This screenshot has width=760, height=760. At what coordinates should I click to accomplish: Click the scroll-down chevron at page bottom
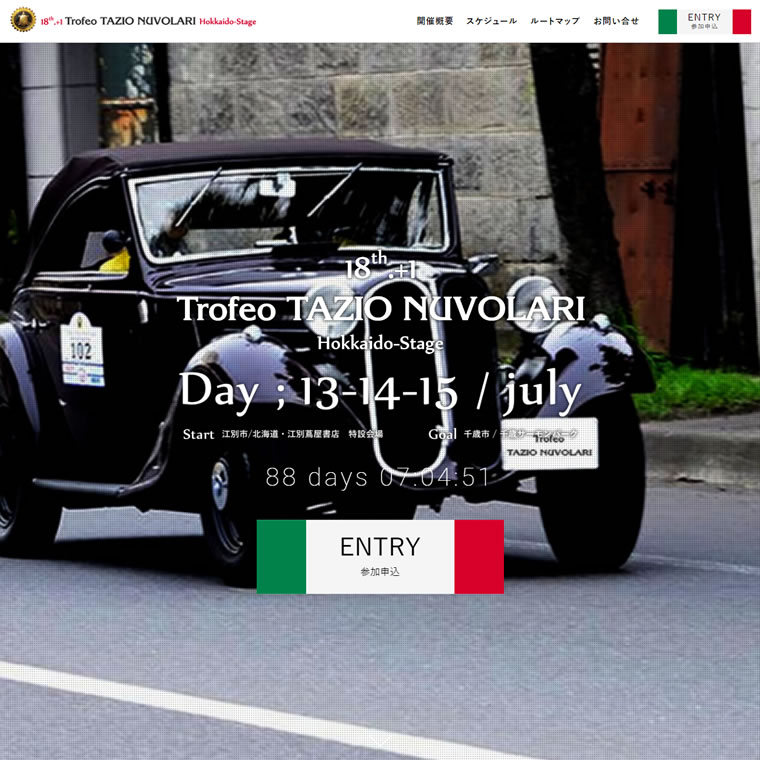[380, 742]
